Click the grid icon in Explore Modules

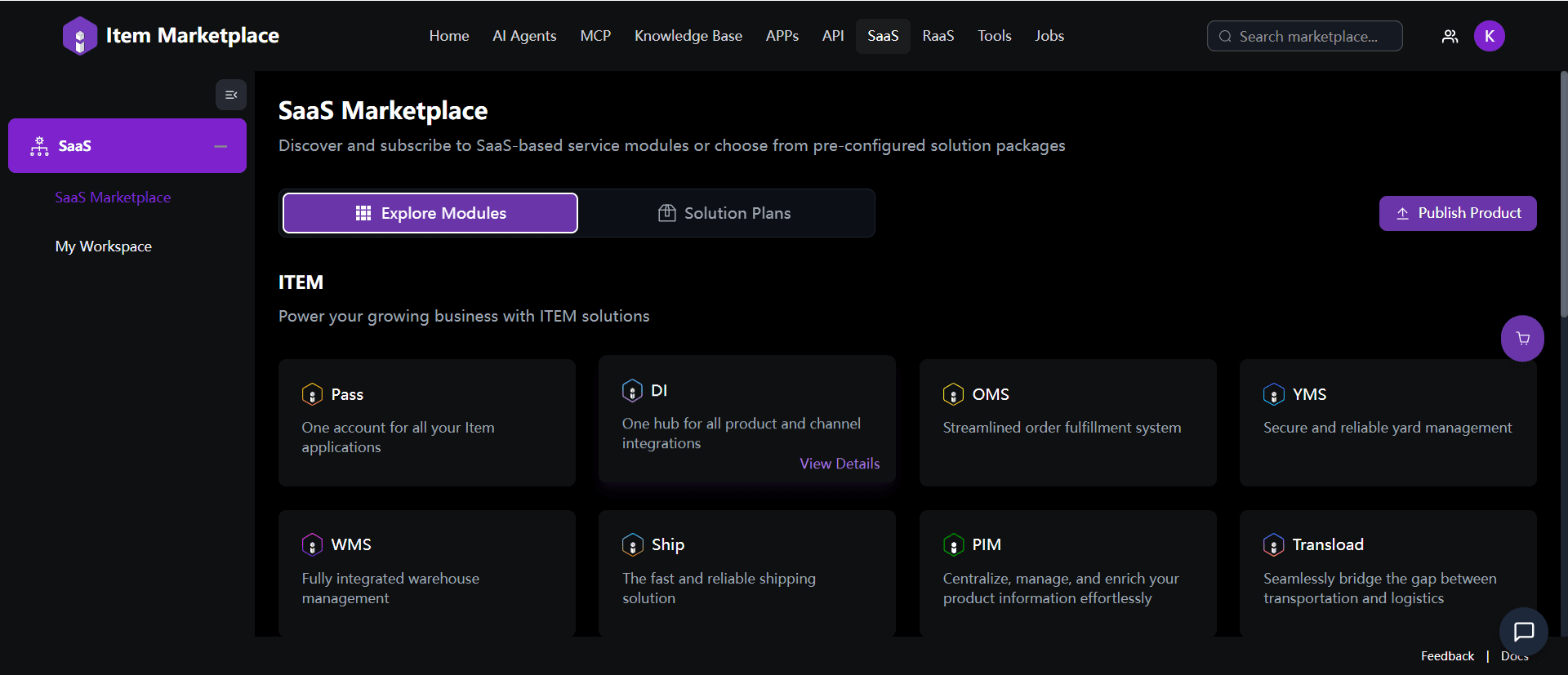(363, 213)
